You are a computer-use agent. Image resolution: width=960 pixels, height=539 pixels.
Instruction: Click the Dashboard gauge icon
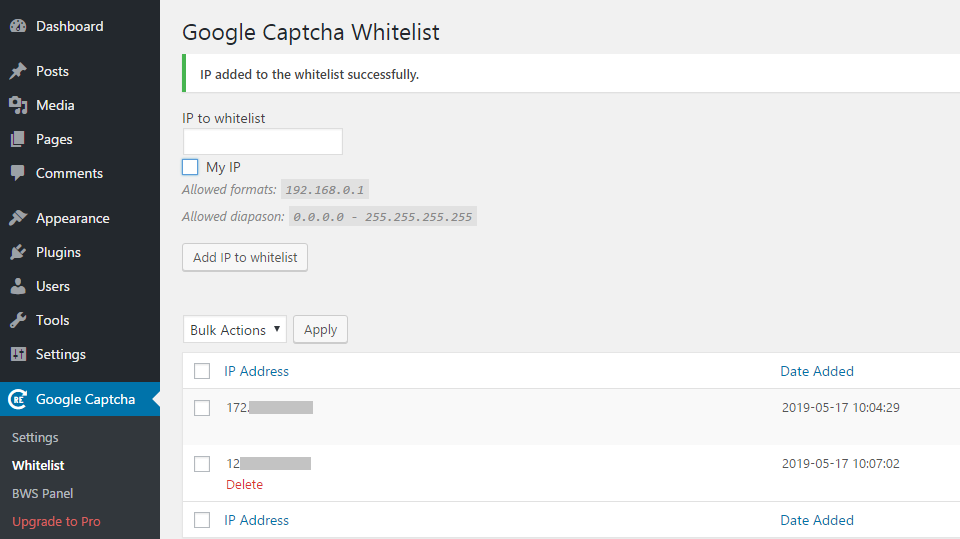click(x=18, y=26)
